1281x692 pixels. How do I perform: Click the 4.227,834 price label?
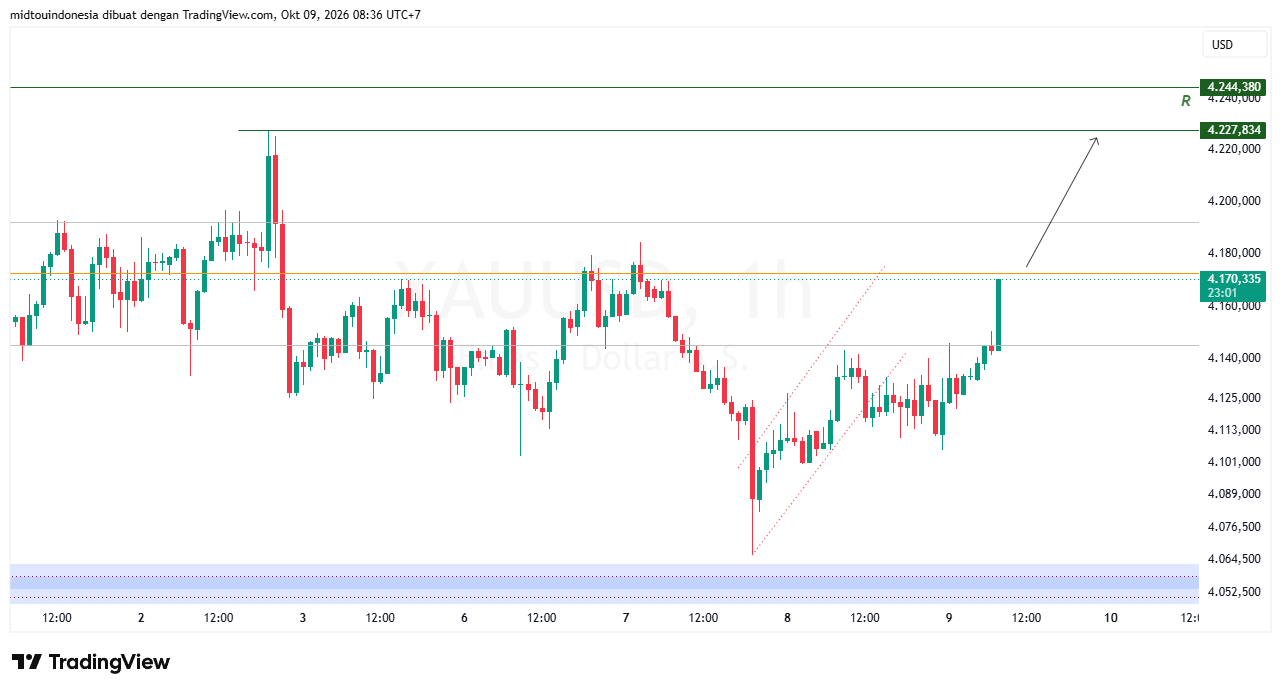click(x=1233, y=130)
